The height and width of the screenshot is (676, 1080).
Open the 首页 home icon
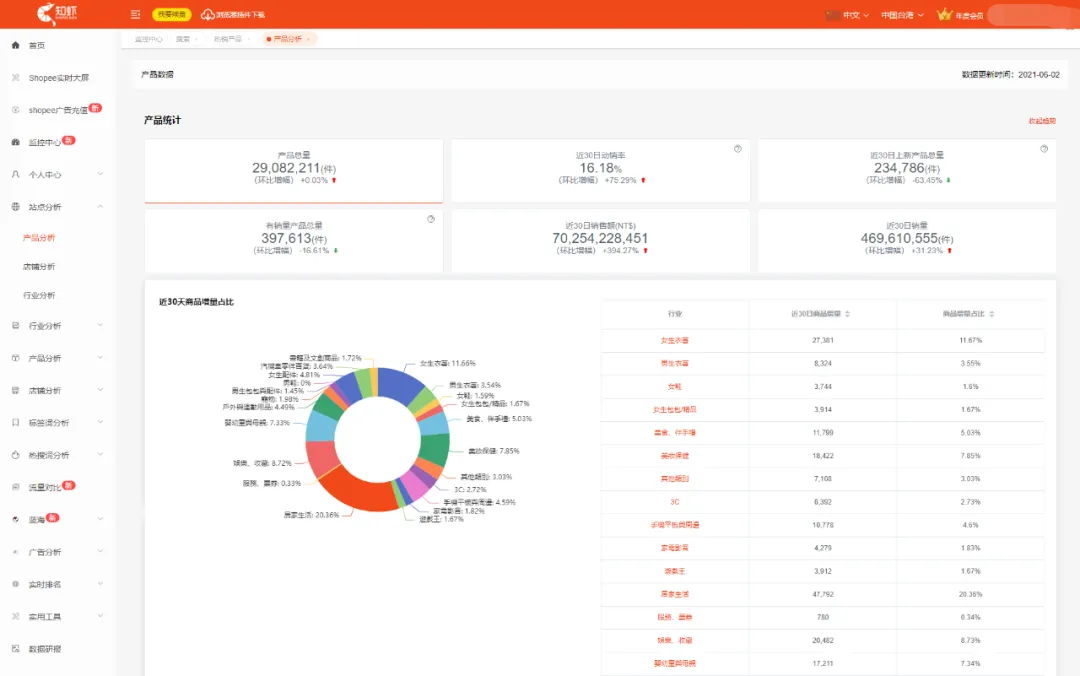[15, 45]
